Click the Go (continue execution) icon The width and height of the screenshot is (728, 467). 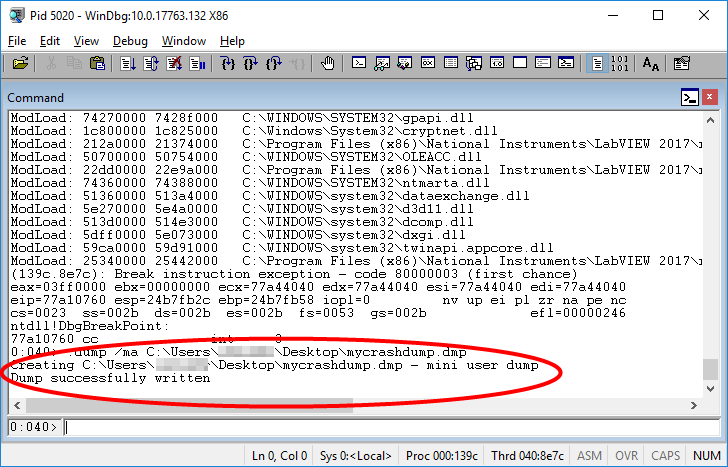(128, 64)
